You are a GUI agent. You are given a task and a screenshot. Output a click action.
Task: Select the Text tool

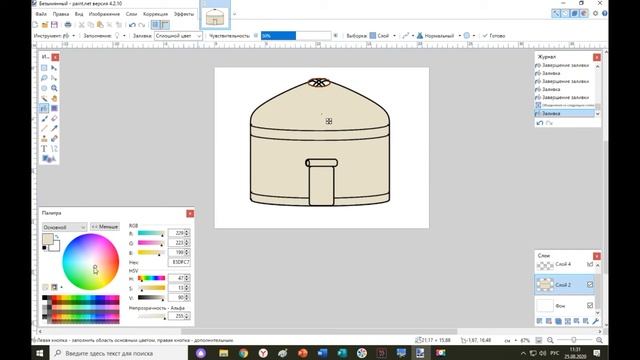click(44, 149)
